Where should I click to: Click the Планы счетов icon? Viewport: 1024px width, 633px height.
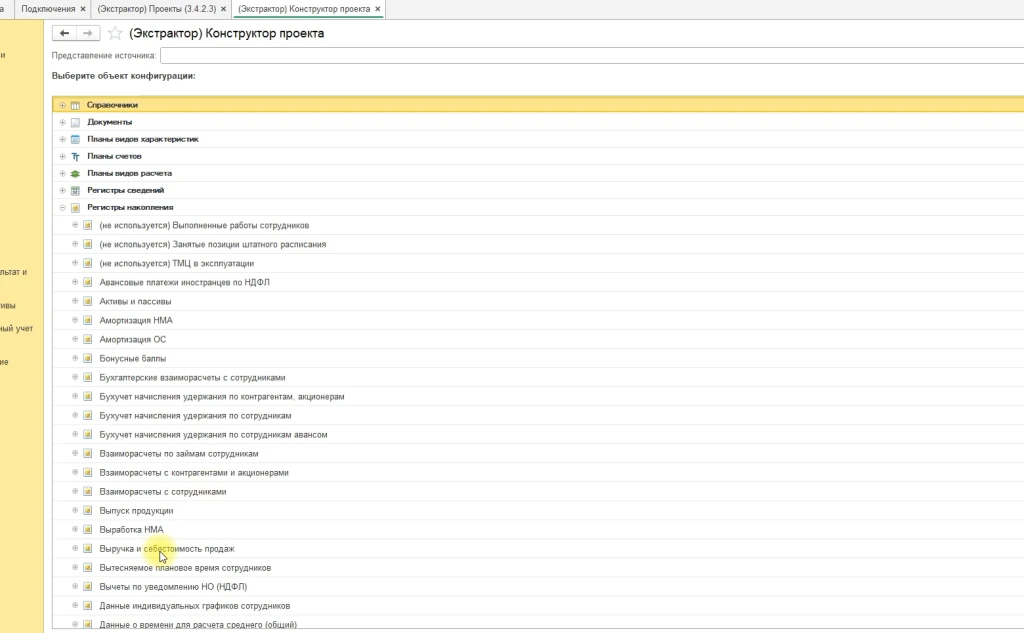(x=75, y=156)
